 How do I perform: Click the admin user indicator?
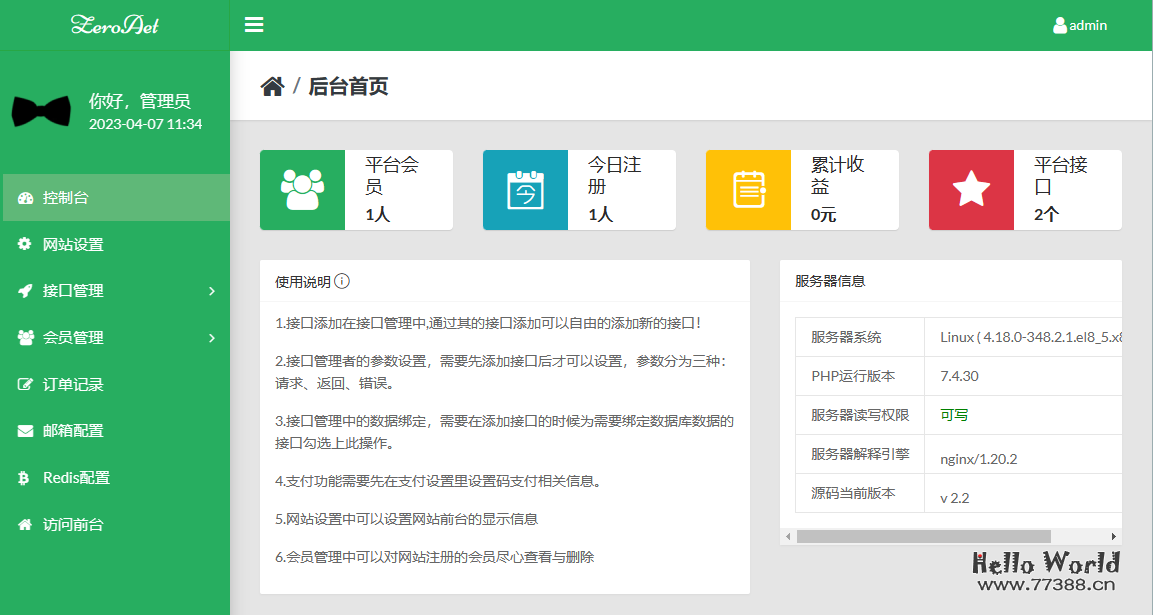(x=1080, y=25)
